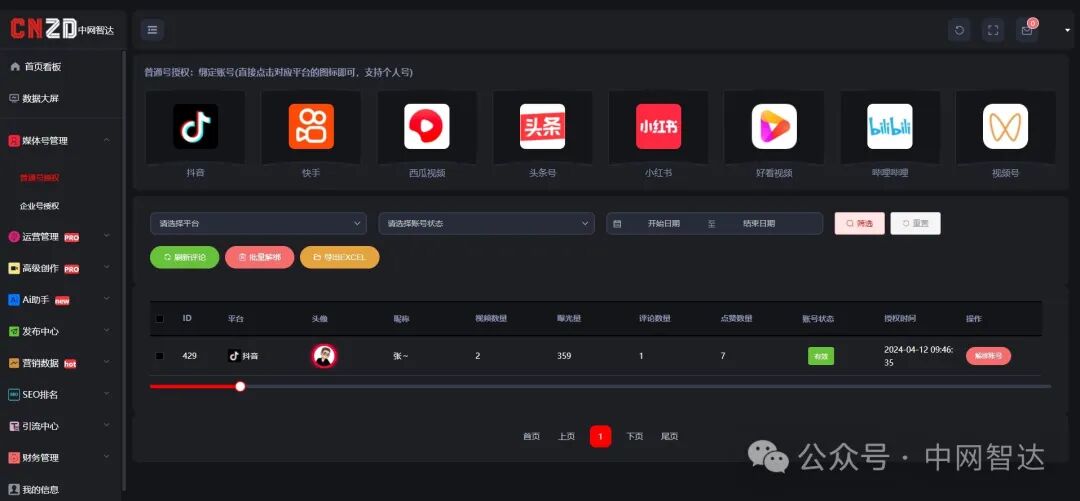Expand the 营销数据 chevron
The width and height of the screenshot is (1080, 501).
[x=107, y=362]
